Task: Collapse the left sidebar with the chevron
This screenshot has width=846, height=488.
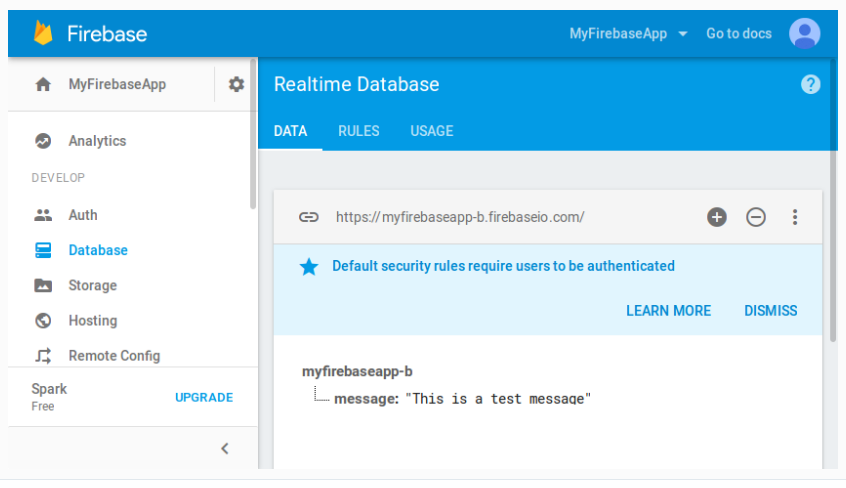Action: (225, 448)
